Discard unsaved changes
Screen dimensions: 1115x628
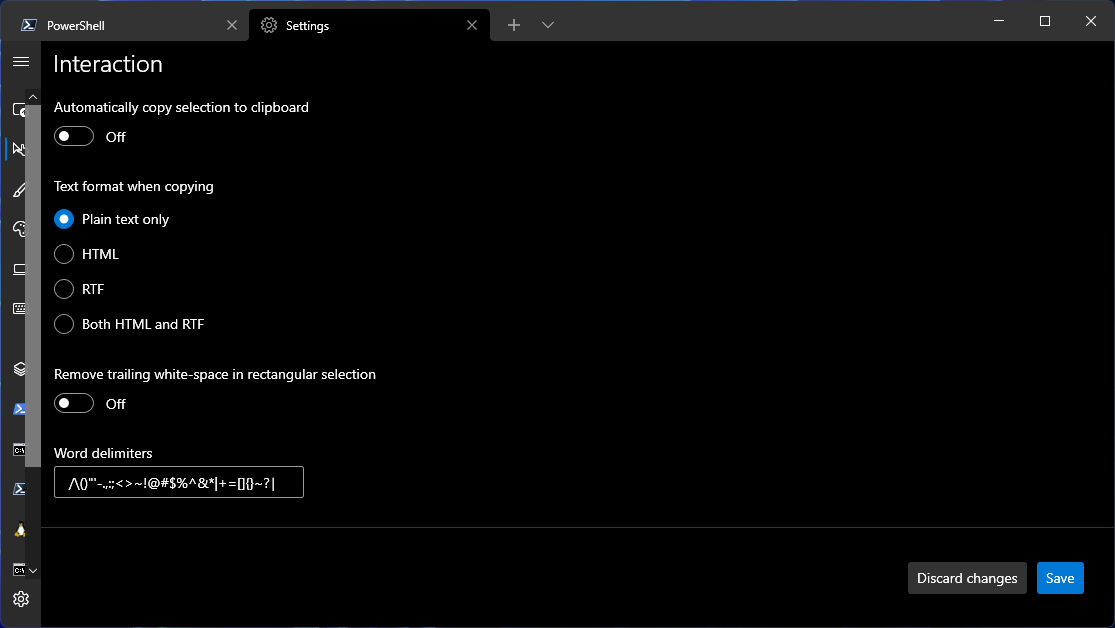click(x=966, y=577)
